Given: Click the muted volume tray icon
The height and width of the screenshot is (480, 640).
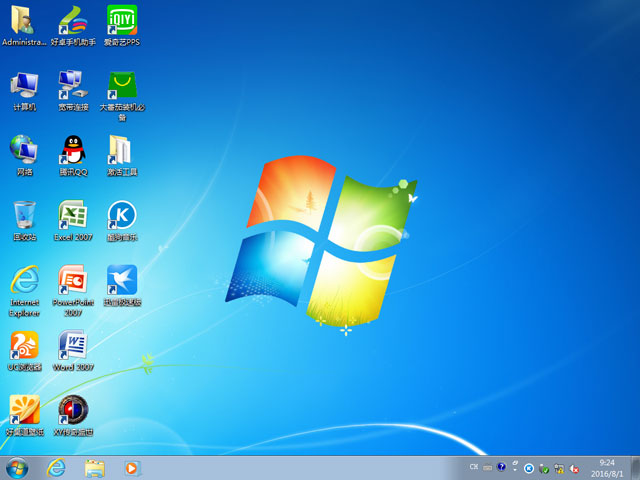Looking at the screenshot, I should point(574,467).
